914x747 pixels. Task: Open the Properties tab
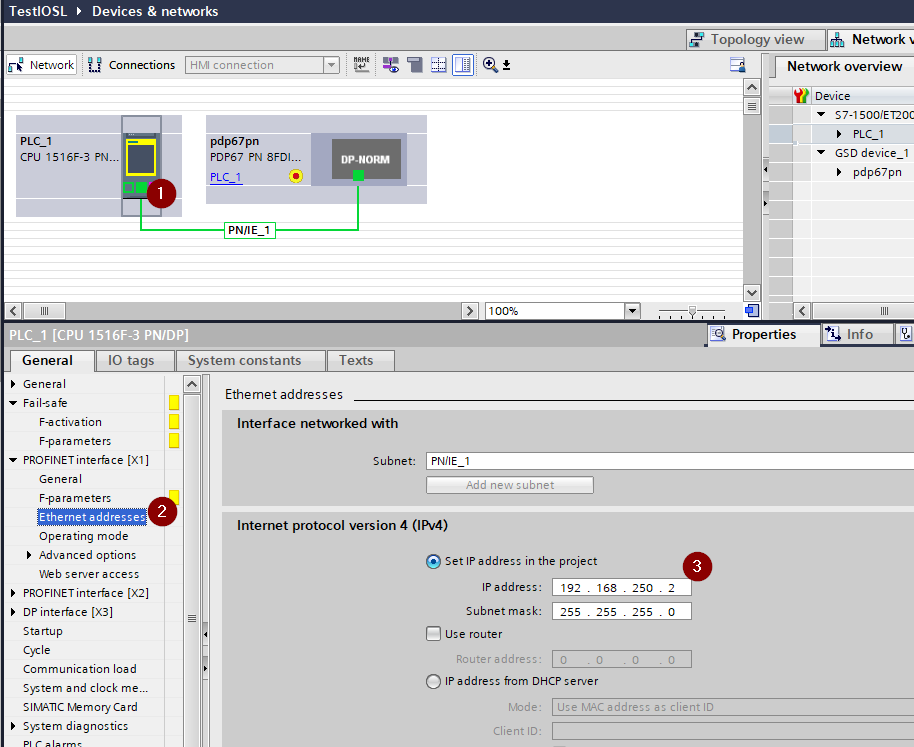tap(764, 334)
